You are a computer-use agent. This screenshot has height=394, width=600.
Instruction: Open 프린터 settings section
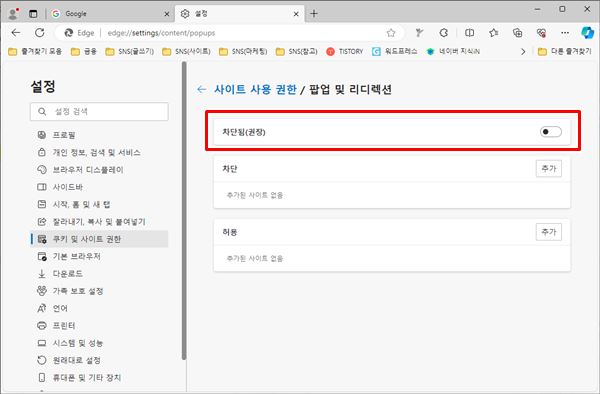[x=99, y=326]
